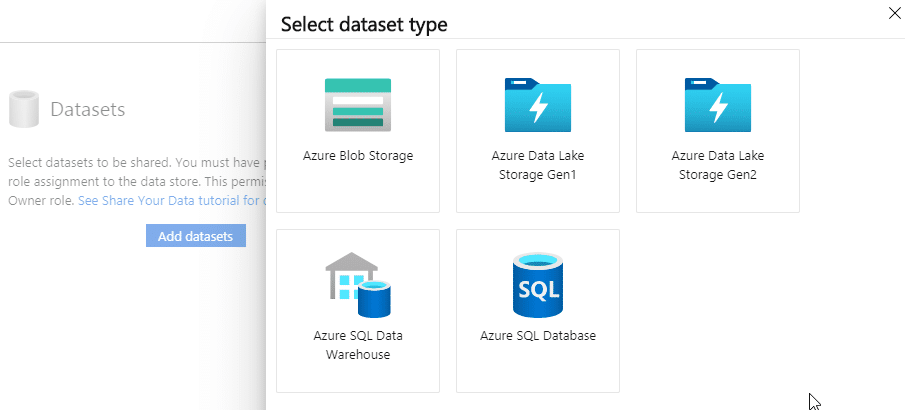This screenshot has width=905, height=410.
Task: Click the 'Azure Data Lake Storage Gen2' label
Action: [x=718, y=165]
